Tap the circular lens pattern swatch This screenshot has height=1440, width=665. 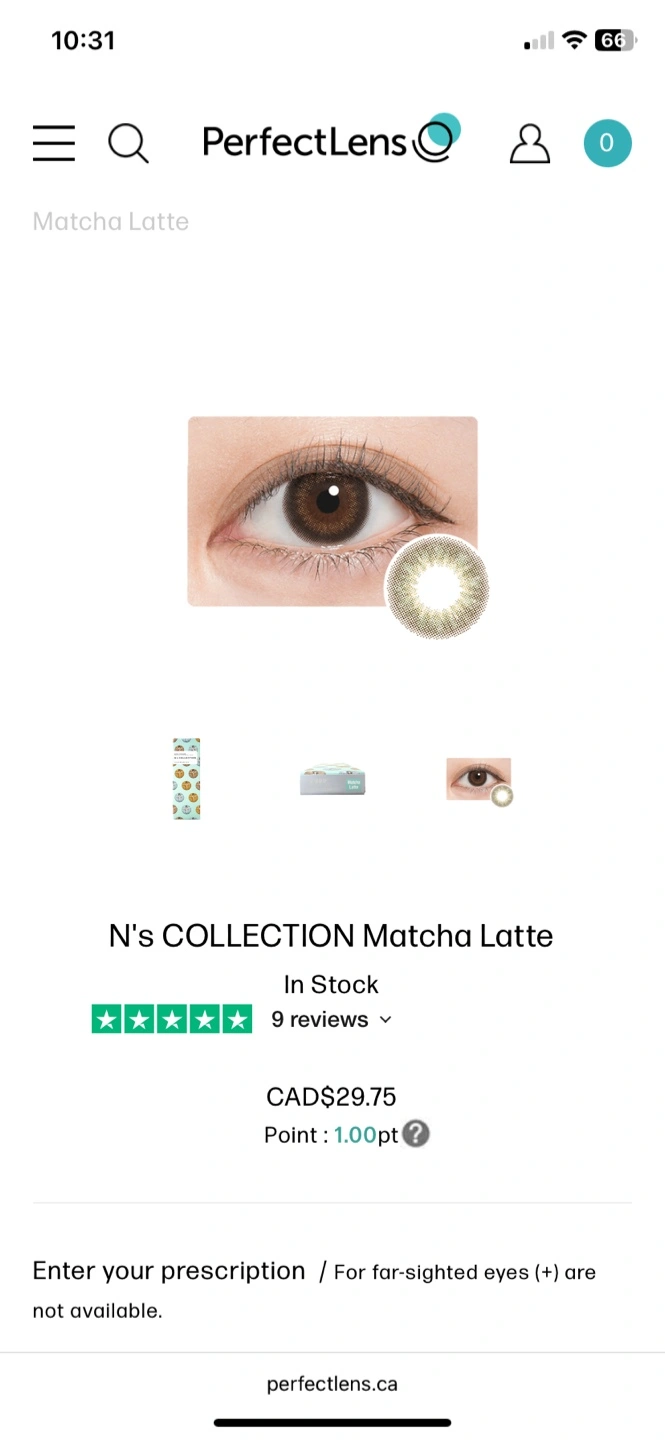pyautogui.click(x=437, y=587)
